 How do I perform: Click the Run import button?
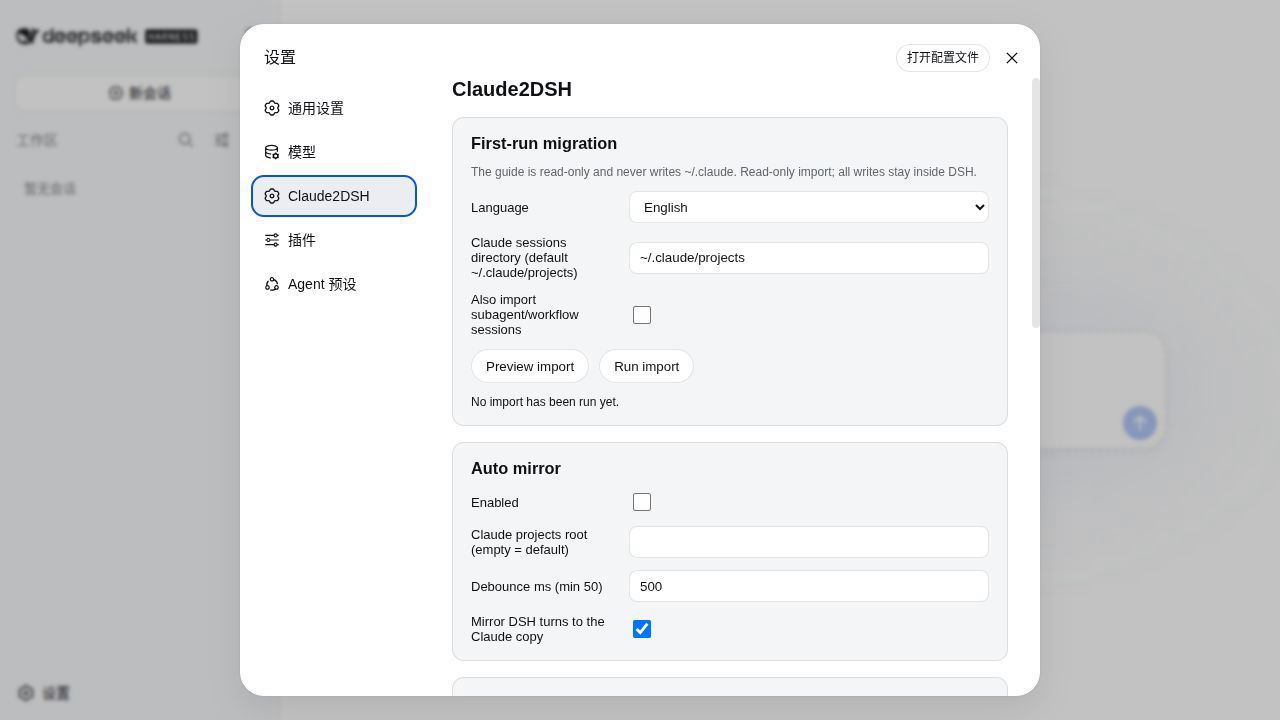(x=646, y=366)
